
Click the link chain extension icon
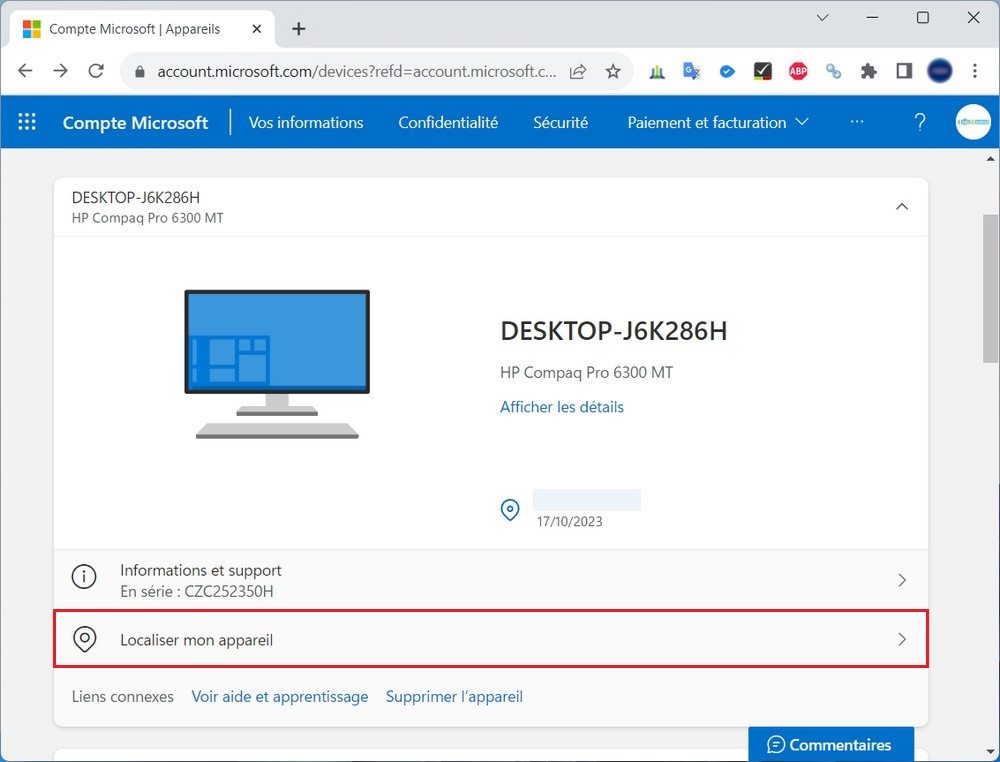(833, 71)
